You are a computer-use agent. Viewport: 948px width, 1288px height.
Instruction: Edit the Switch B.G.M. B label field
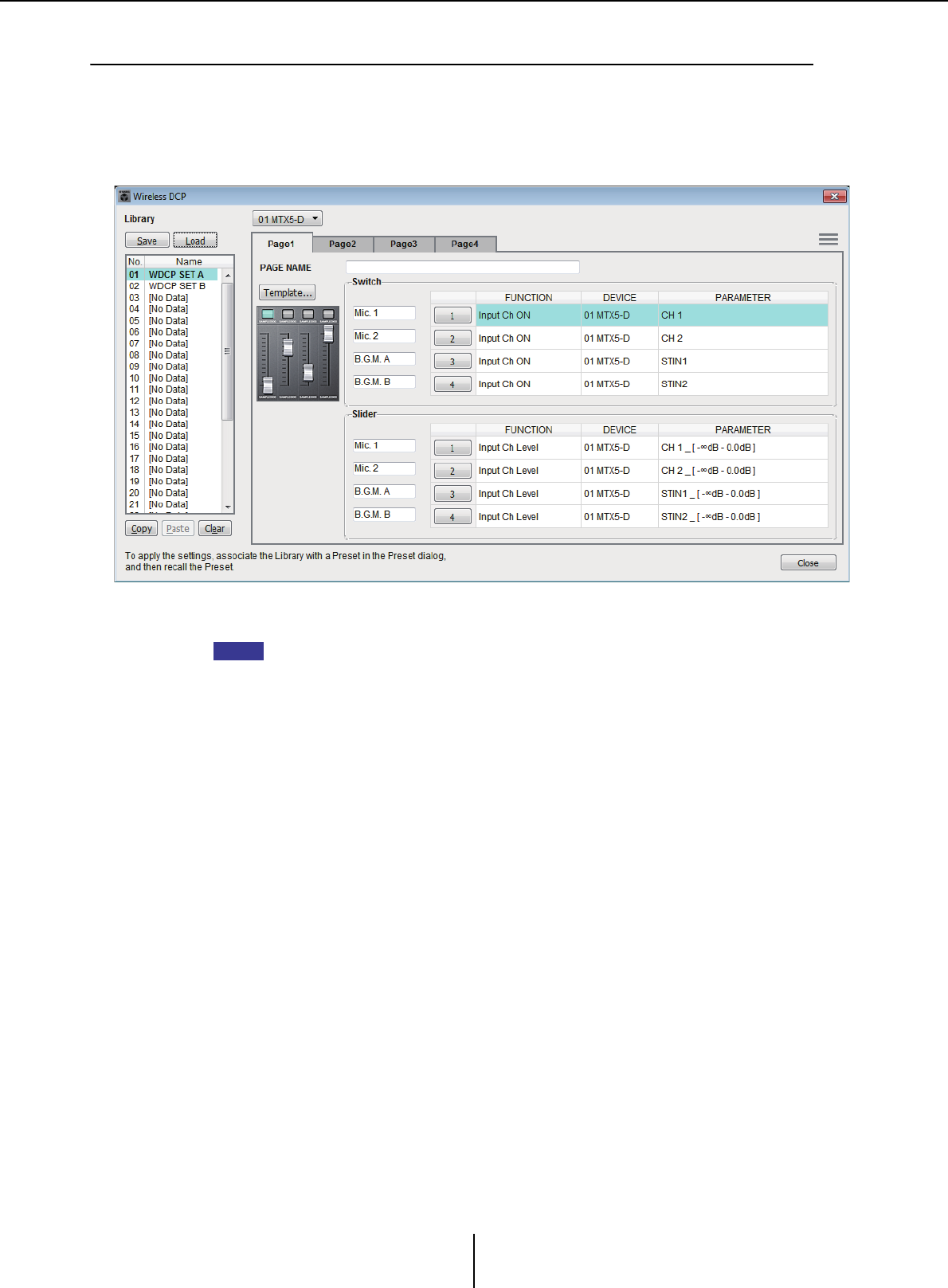click(x=385, y=382)
